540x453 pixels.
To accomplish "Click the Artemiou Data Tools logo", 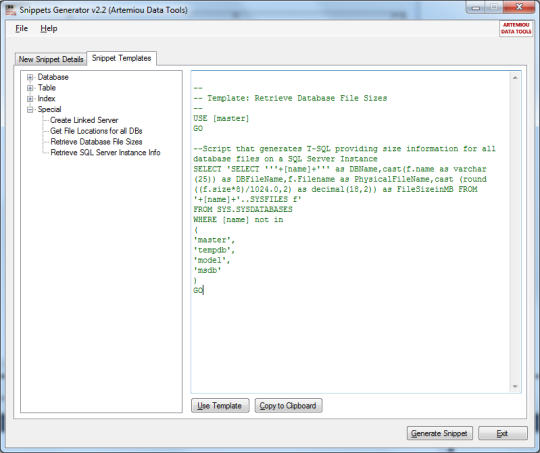I will [516, 28].
